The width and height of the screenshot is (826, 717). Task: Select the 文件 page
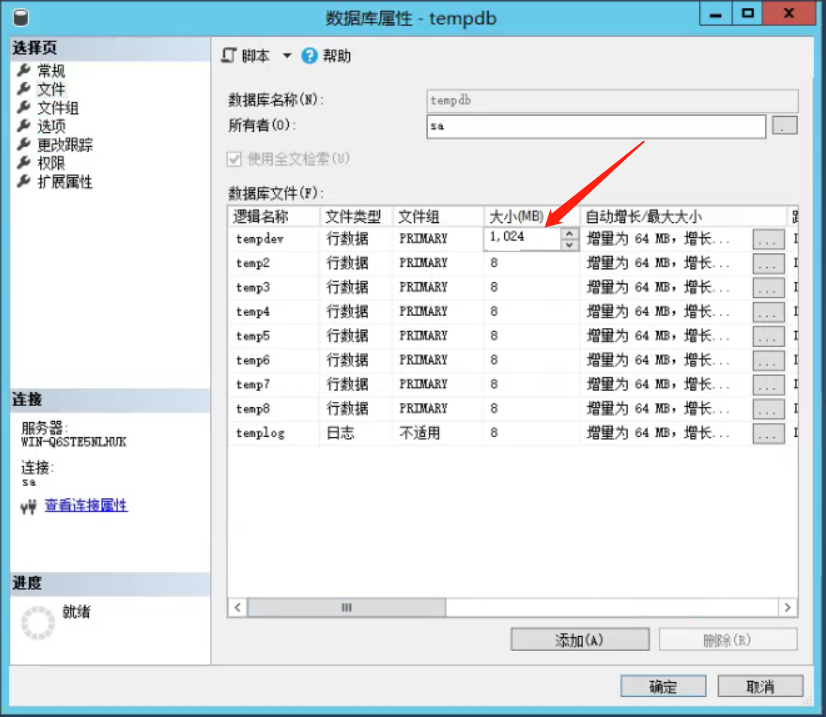coord(51,89)
